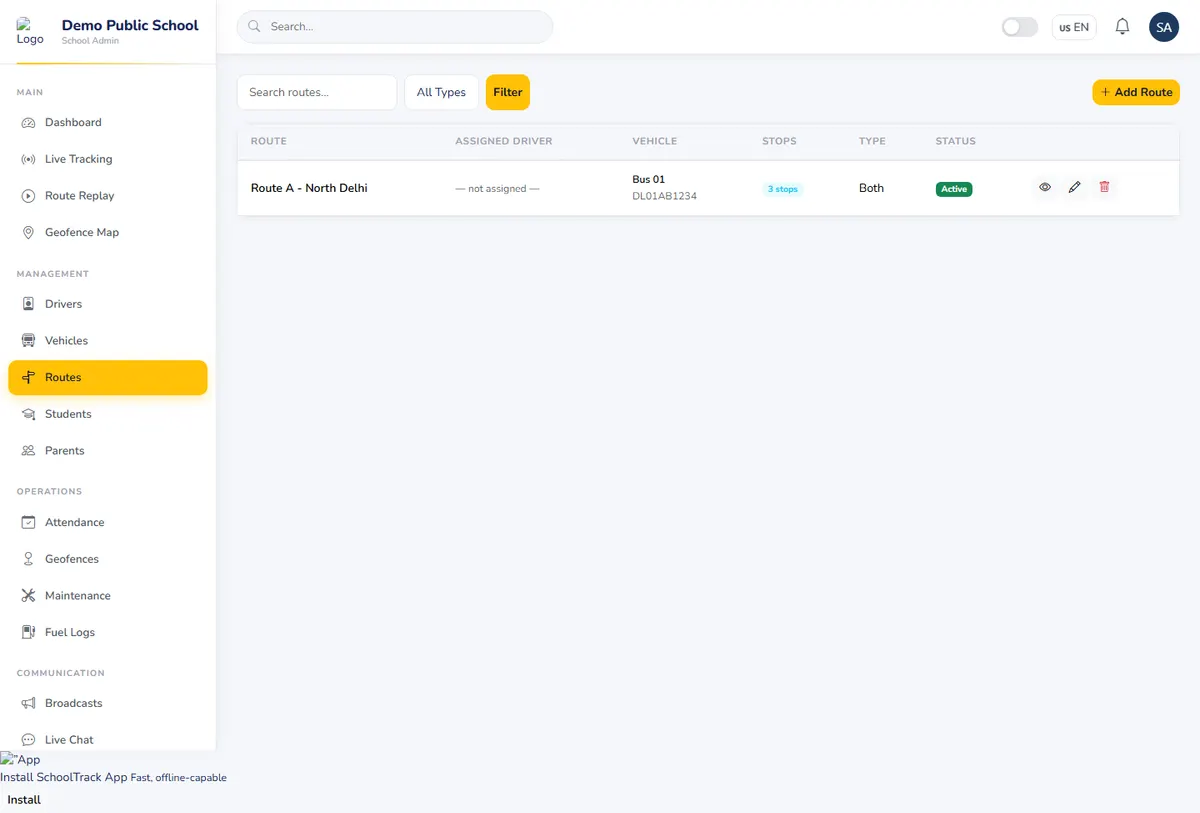
Task: Click the VEHICLE column header
Action: [x=655, y=141]
